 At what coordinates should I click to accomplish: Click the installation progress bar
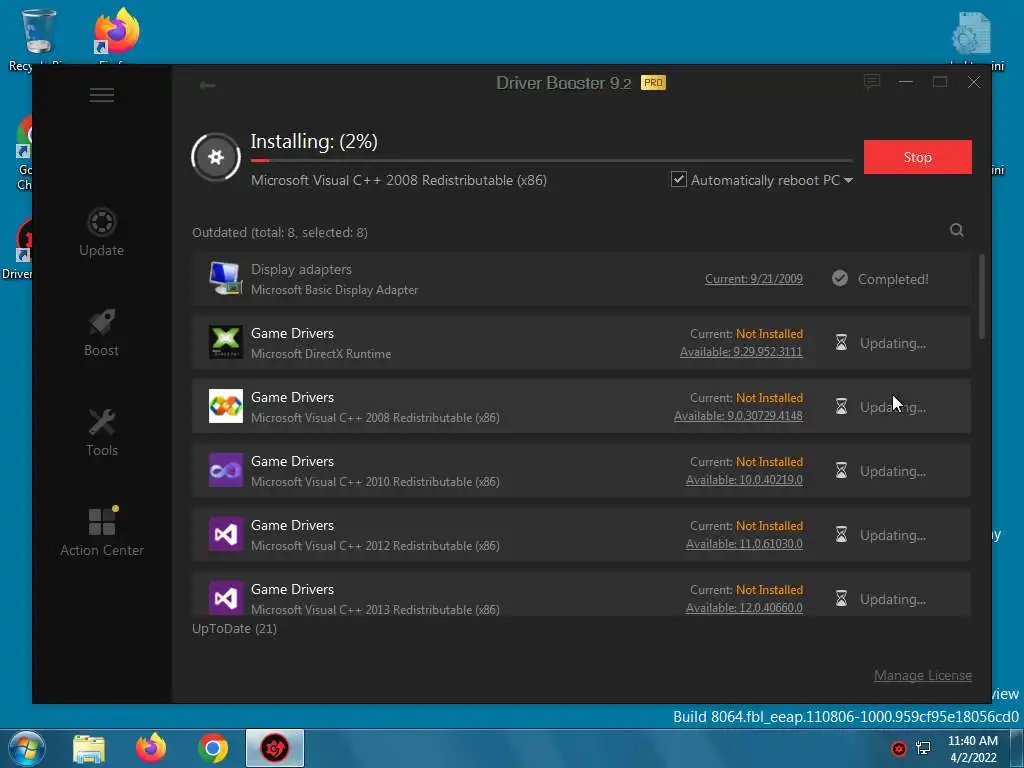click(551, 160)
